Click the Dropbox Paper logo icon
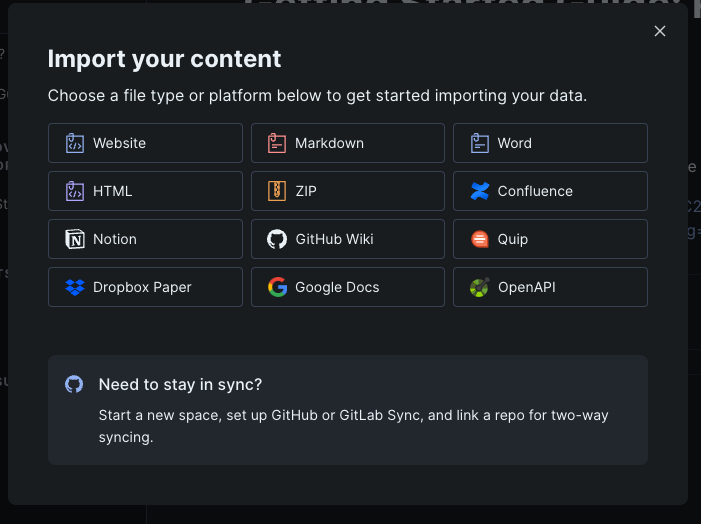 [75, 287]
